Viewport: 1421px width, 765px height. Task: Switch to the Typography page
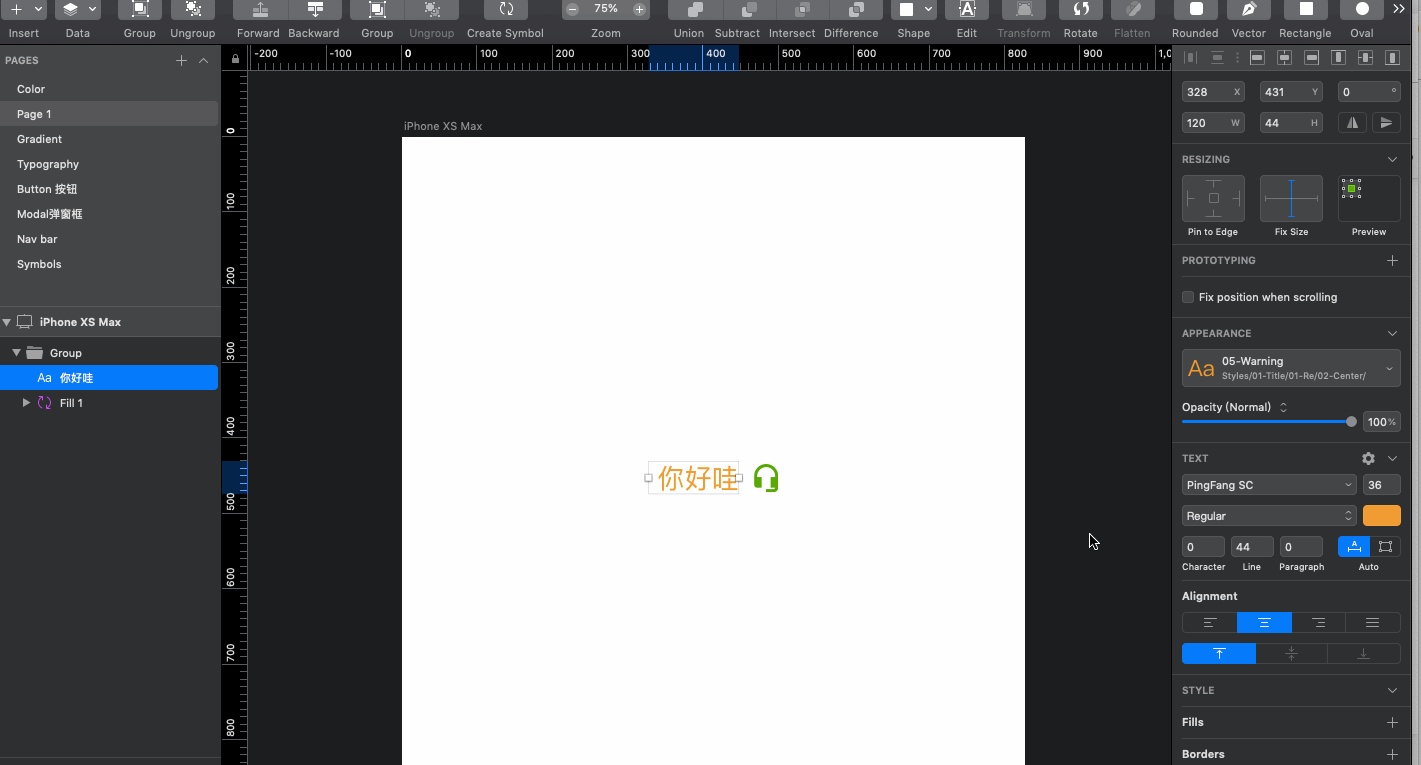(x=48, y=164)
